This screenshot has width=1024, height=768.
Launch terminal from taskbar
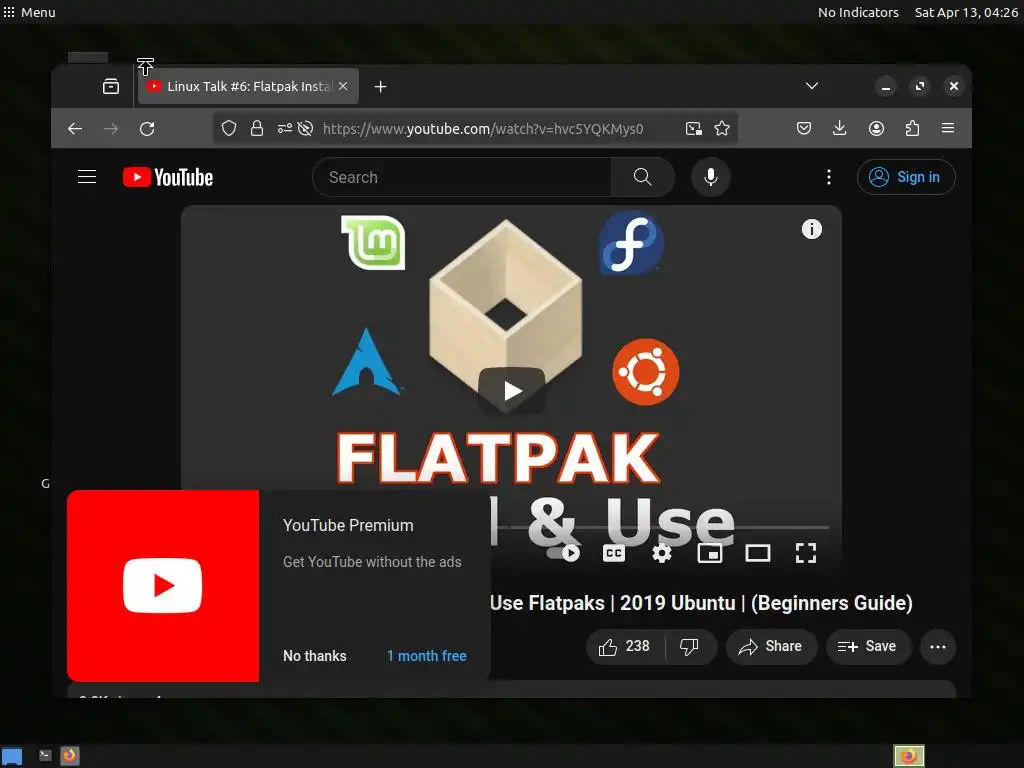coord(45,756)
